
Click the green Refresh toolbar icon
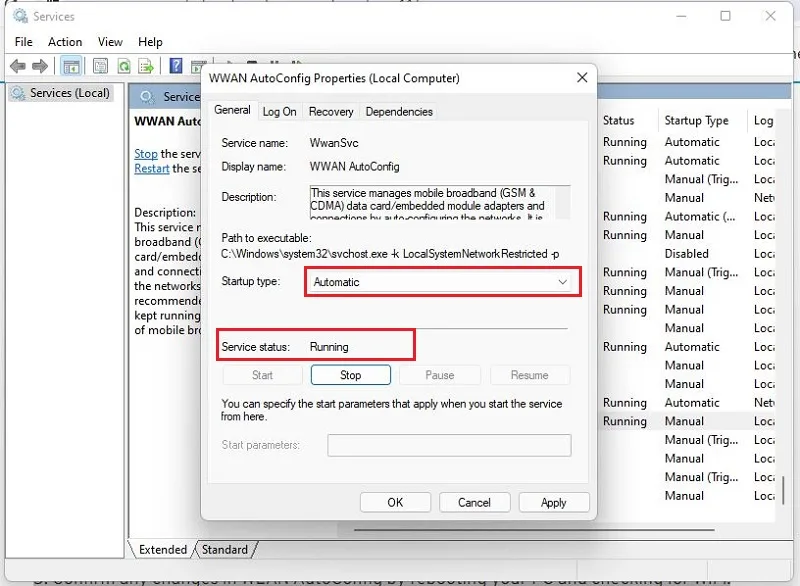coord(124,66)
